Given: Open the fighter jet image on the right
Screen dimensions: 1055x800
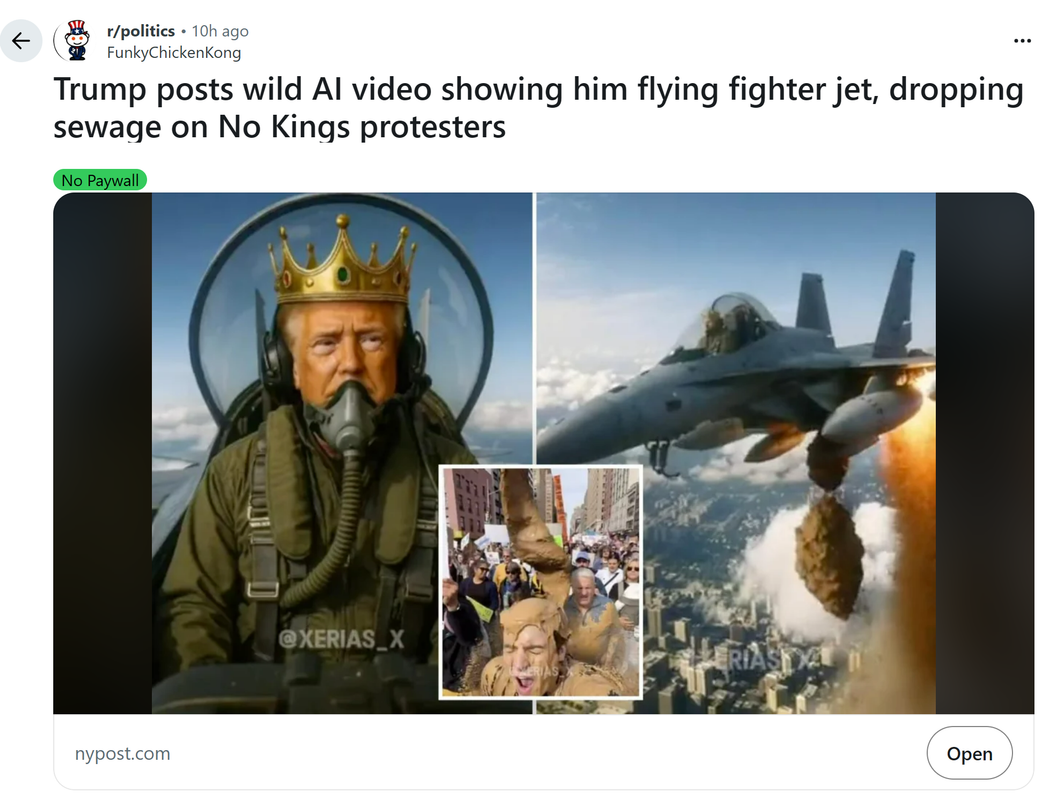Looking at the screenshot, I should point(735,453).
